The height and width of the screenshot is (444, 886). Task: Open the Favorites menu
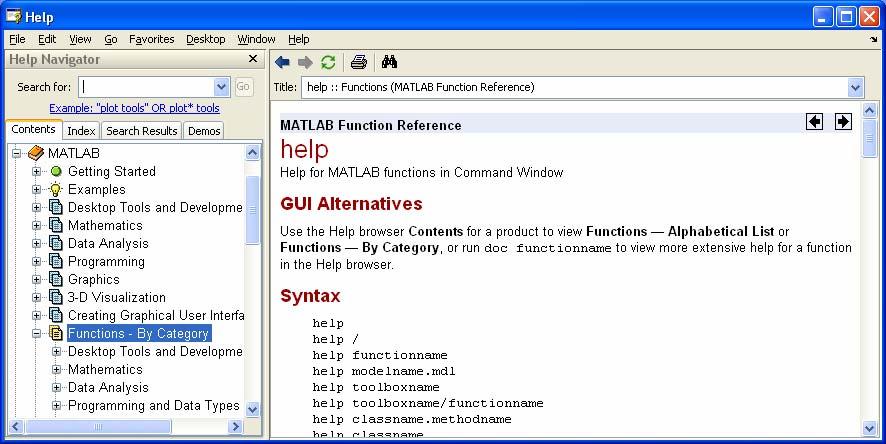151,39
